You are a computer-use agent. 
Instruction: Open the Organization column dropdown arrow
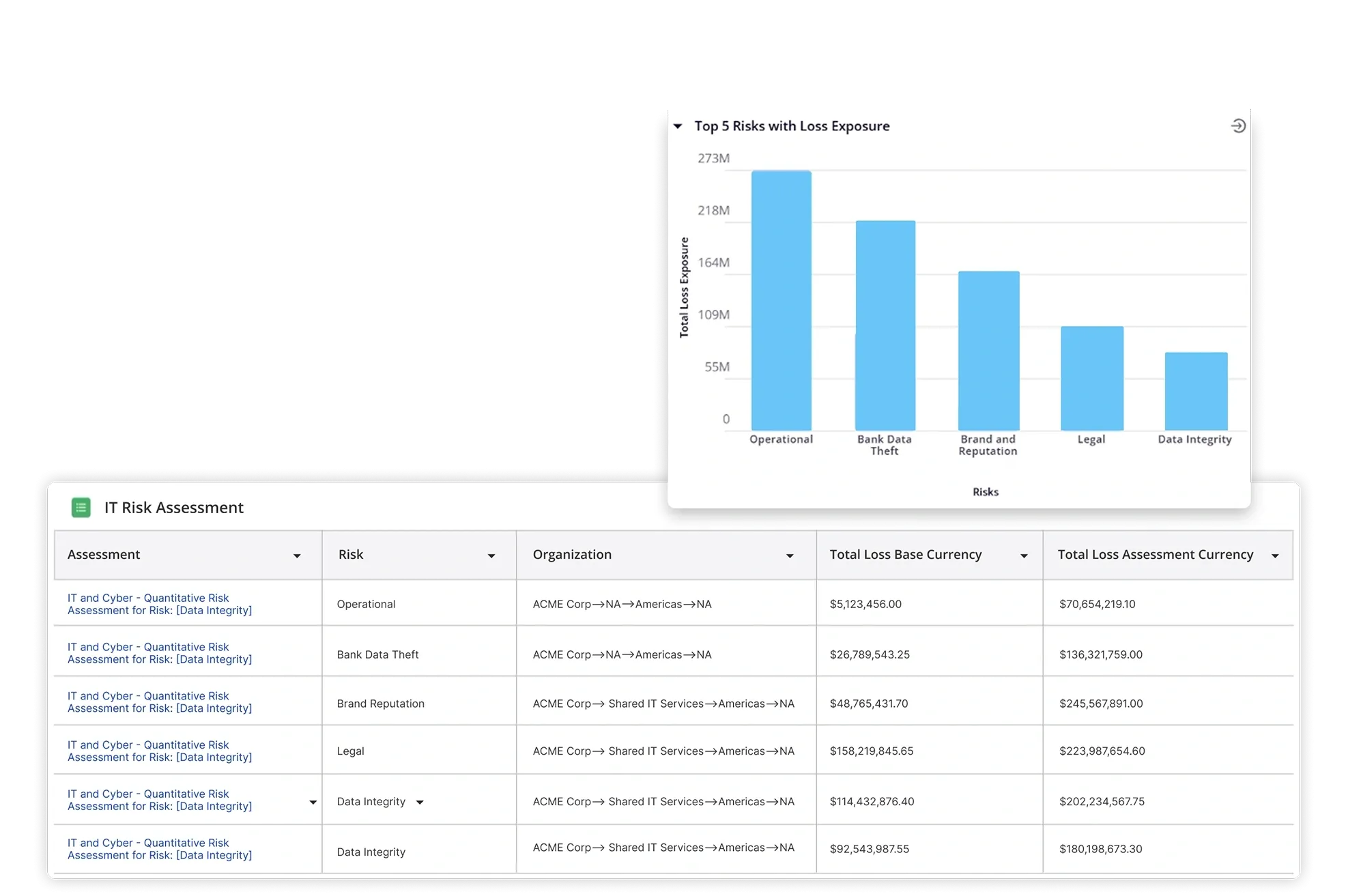[x=790, y=556]
